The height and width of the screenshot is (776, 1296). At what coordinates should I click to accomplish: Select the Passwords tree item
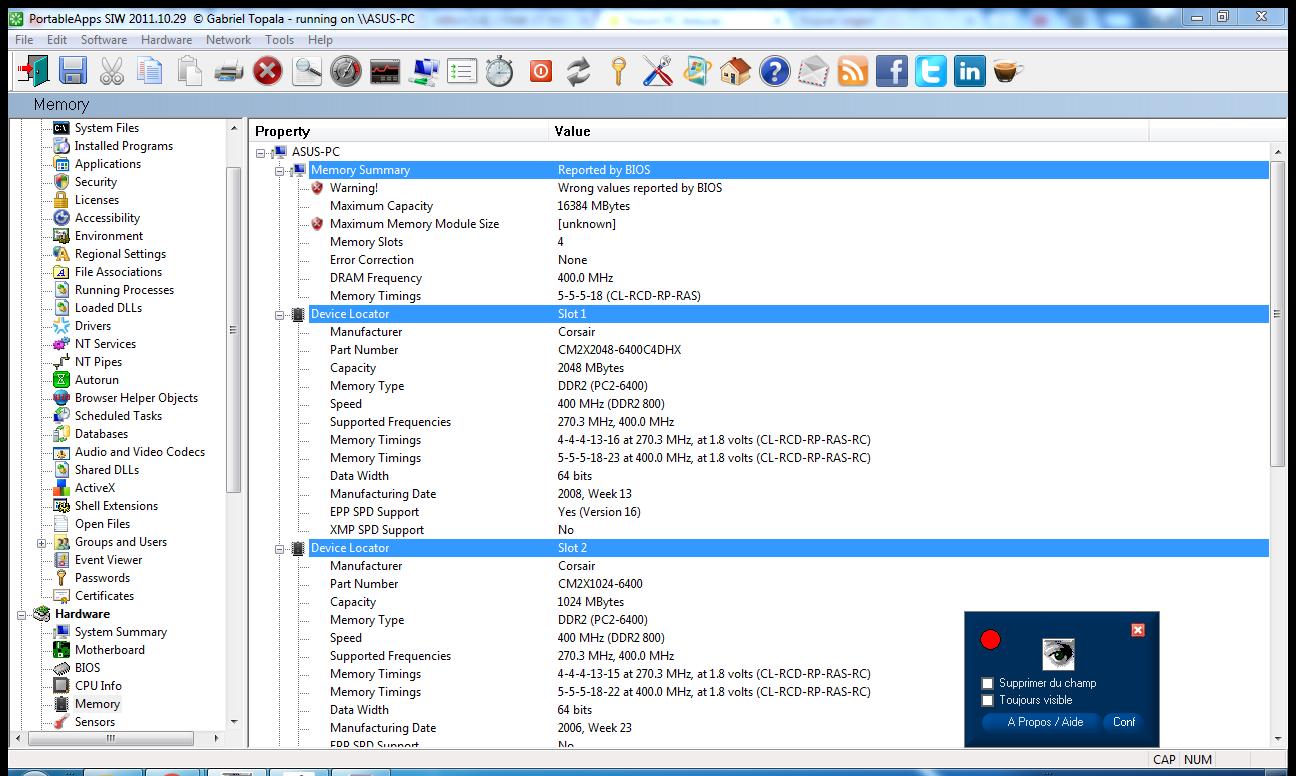[102, 578]
